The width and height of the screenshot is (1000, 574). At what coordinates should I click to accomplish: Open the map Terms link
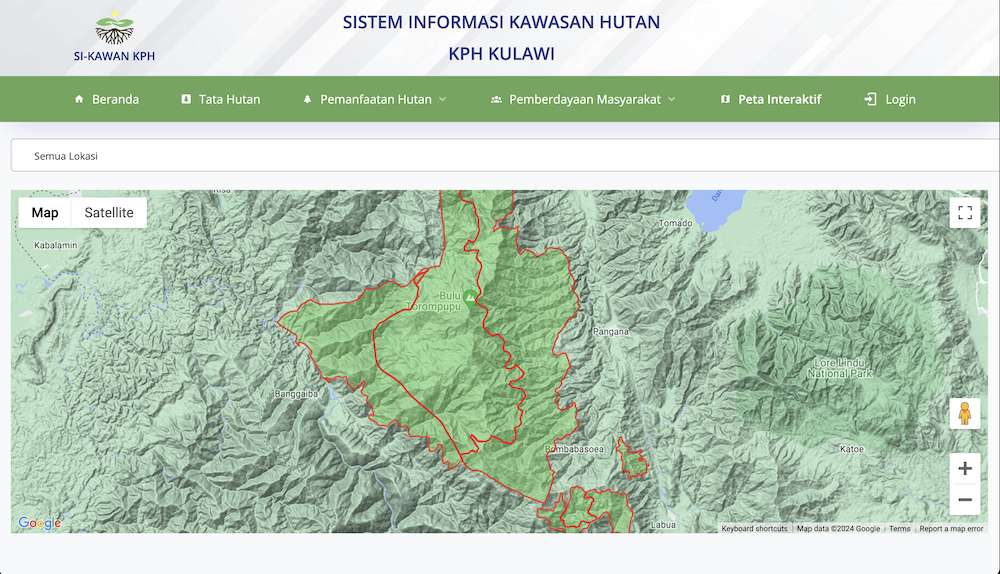pos(899,529)
